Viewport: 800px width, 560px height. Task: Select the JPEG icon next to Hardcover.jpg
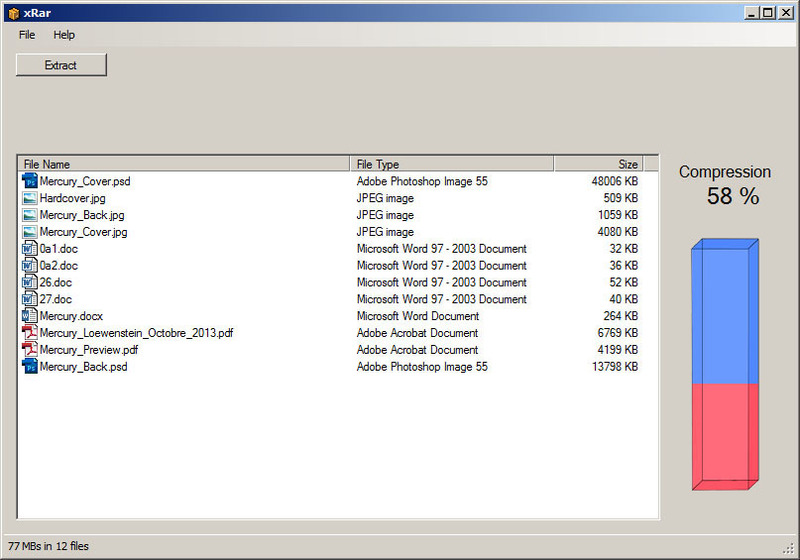point(29,199)
